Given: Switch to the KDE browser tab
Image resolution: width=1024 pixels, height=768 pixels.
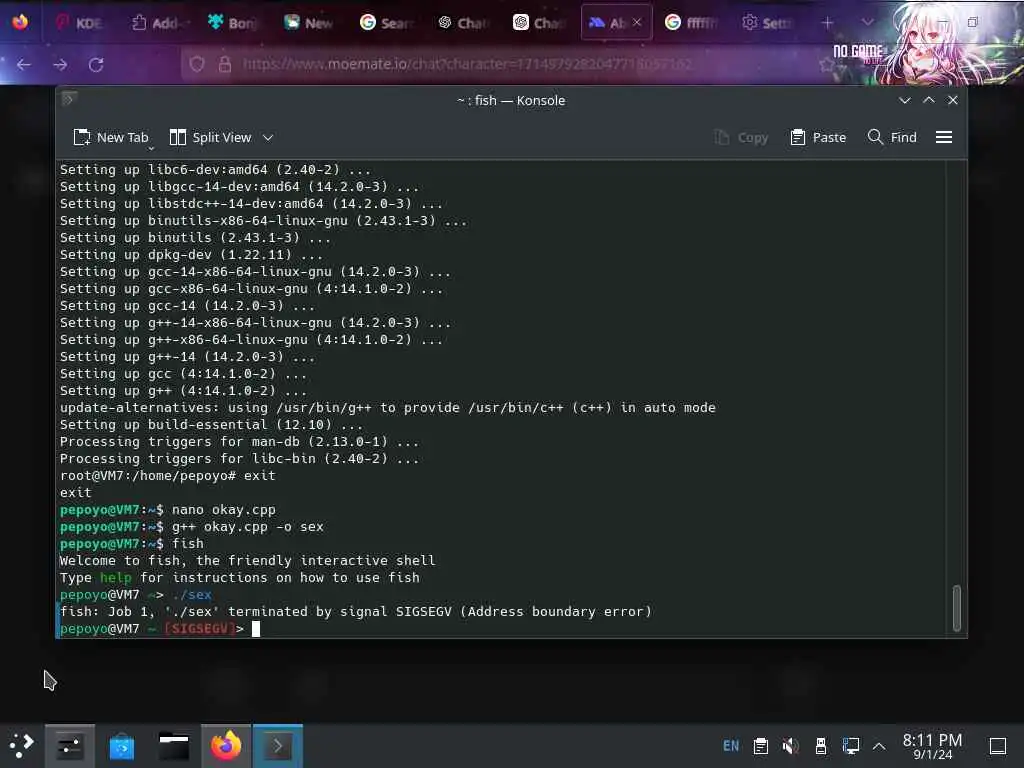Looking at the screenshot, I should 79,23.
